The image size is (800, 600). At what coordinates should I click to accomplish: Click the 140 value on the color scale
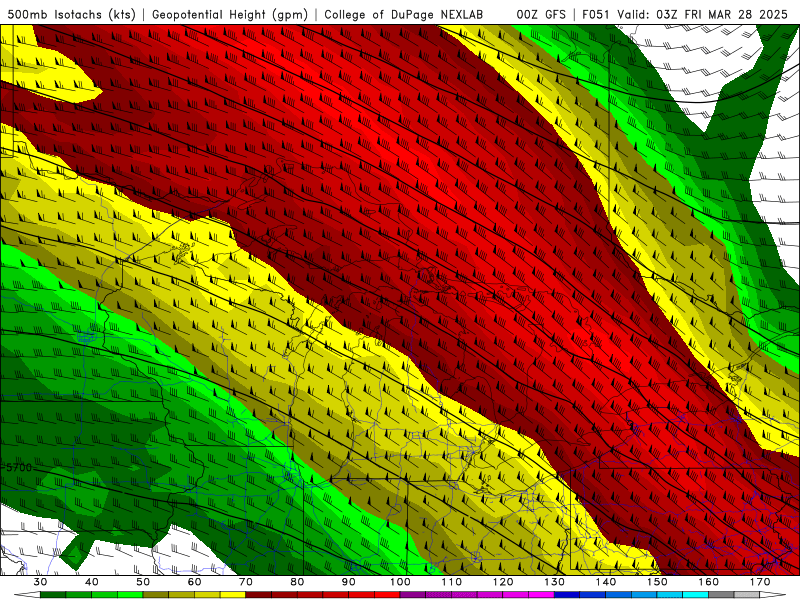point(606,582)
